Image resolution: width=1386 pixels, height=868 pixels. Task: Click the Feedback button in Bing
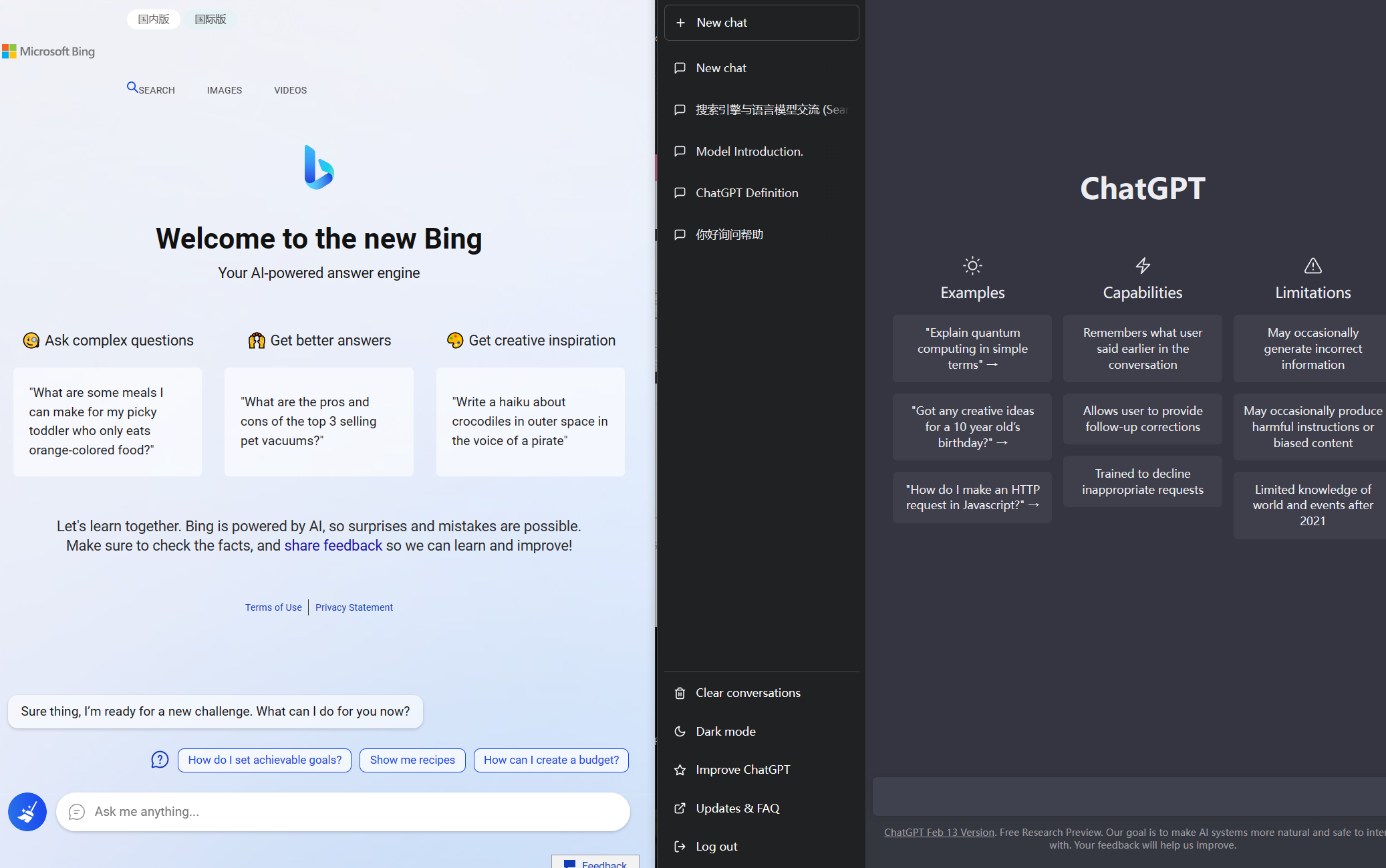tap(595, 862)
